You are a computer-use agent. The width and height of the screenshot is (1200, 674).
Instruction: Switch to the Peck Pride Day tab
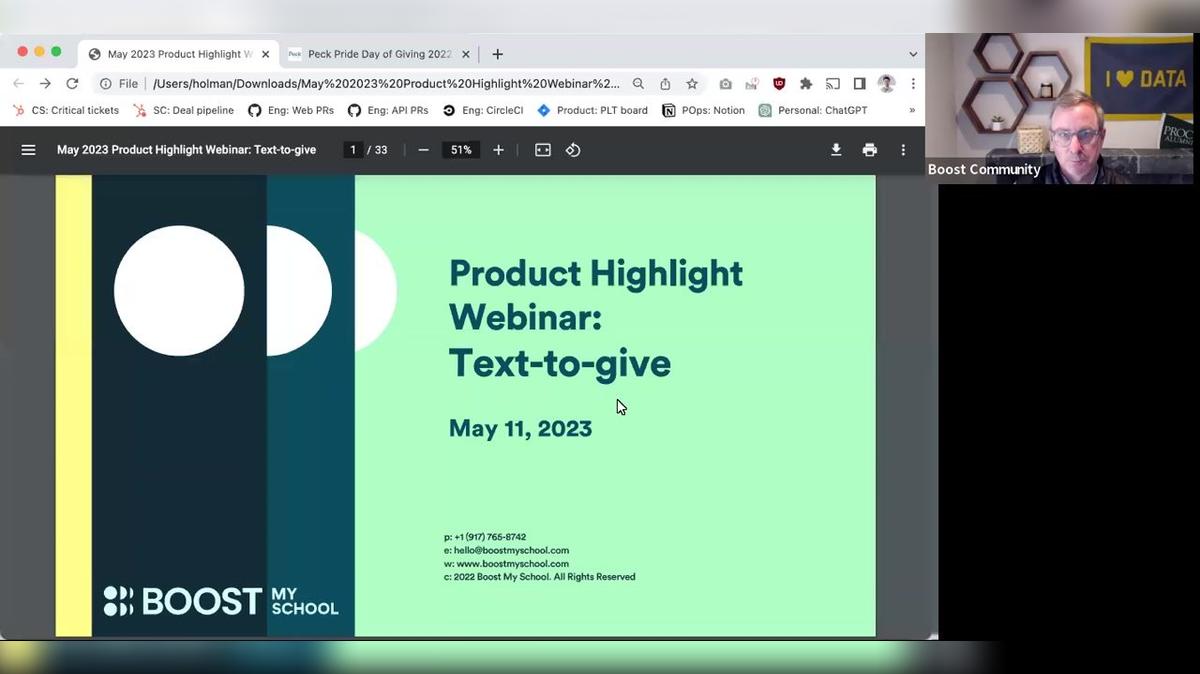click(x=375, y=53)
